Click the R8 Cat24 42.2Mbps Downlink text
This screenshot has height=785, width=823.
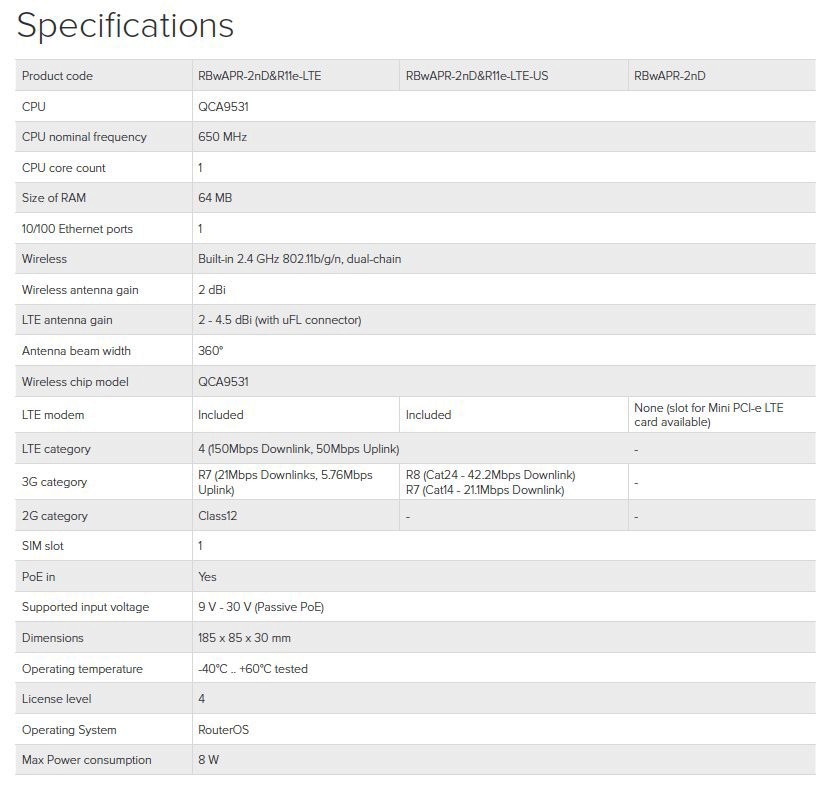pyautogui.click(x=490, y=475)
